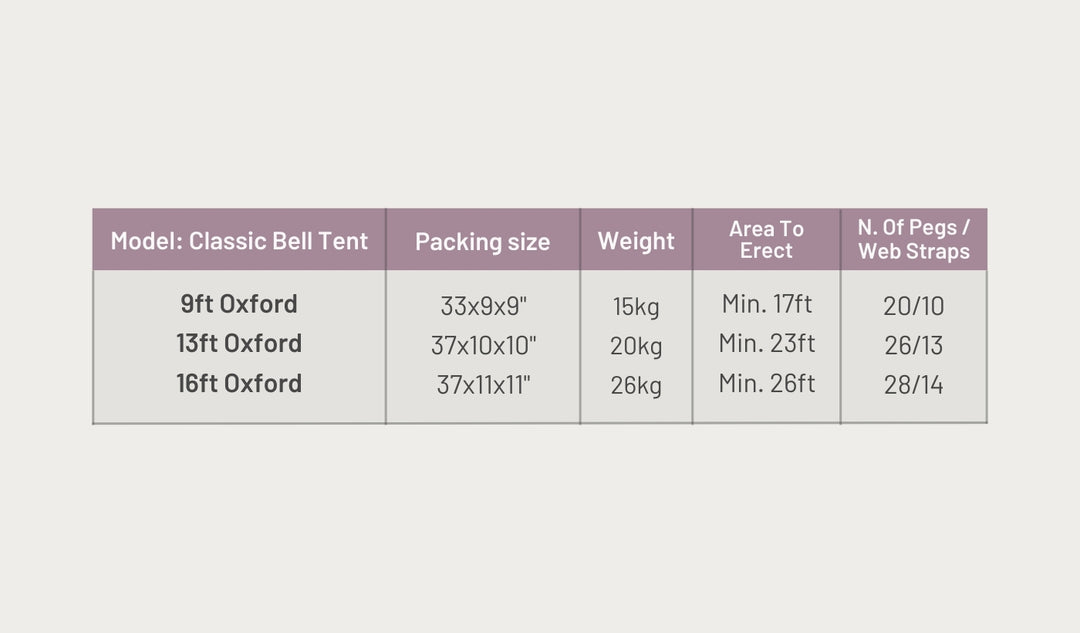Click the 15kg weight value
1080x633 pixels.
(636, 307)
